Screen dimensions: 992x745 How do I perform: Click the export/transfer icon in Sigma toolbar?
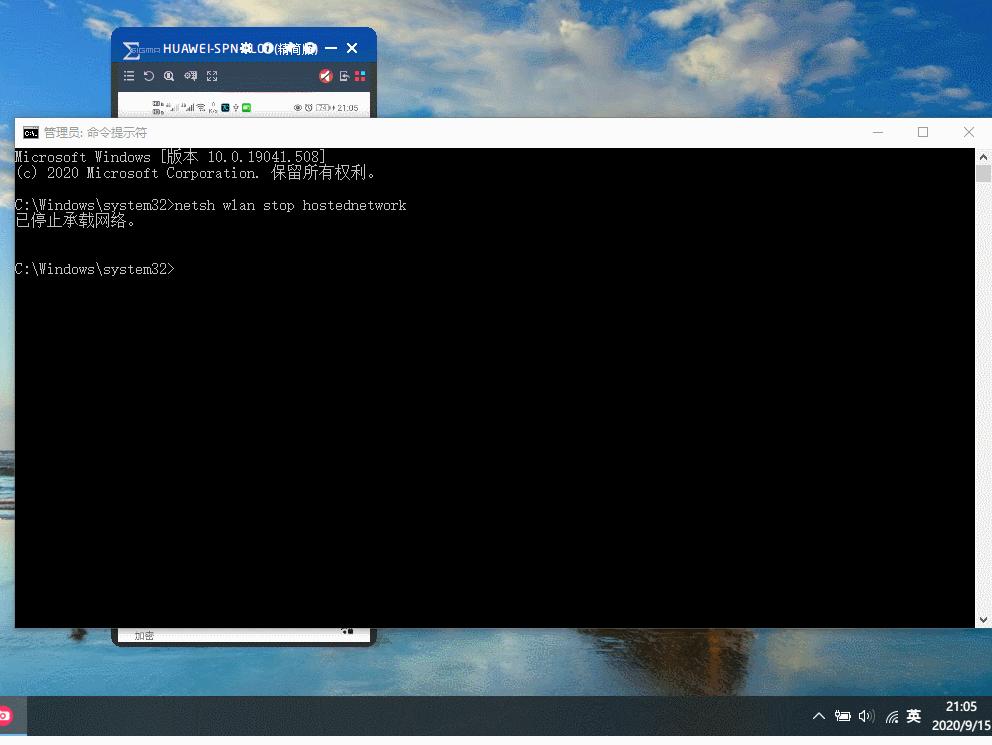point(344,76)
